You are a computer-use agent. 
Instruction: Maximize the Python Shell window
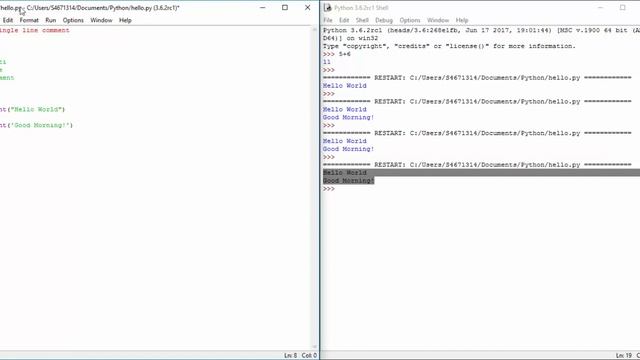622,8
